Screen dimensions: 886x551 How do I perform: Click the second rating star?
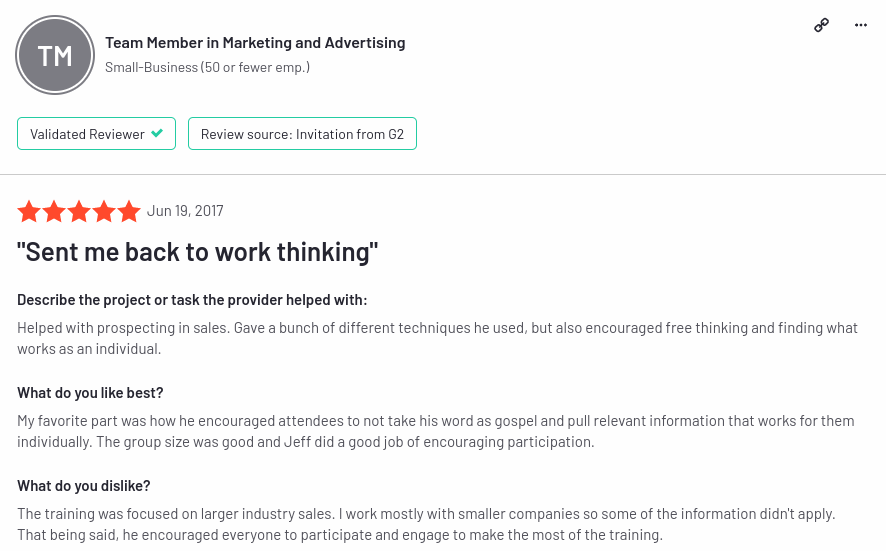54,211
